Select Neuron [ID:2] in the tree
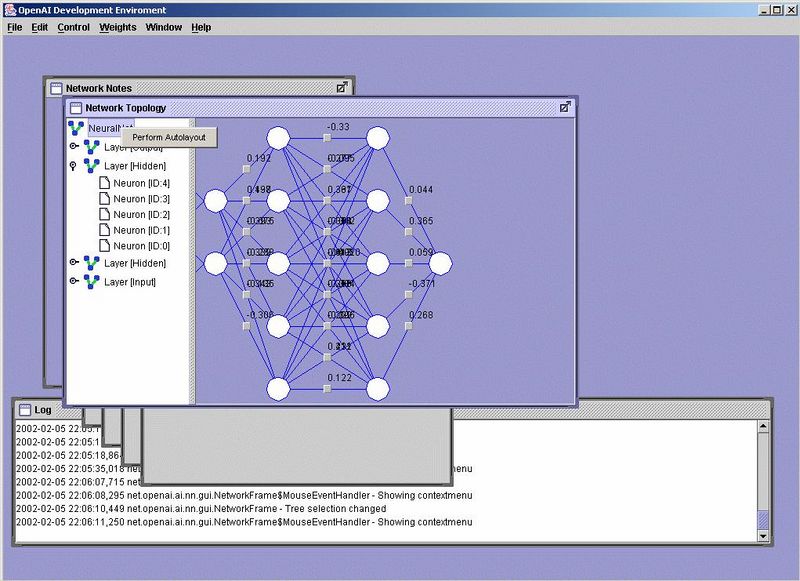Image resolution: width=800 pixels, height=581 pixels. [x=141, y=215]
